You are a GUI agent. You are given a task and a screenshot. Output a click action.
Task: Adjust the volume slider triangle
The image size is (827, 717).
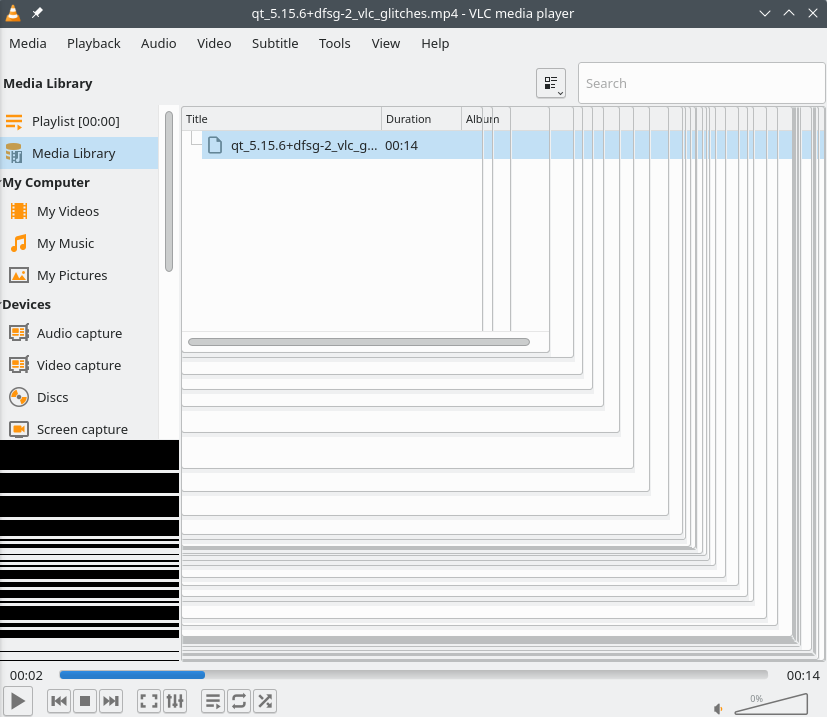[771, 704]
